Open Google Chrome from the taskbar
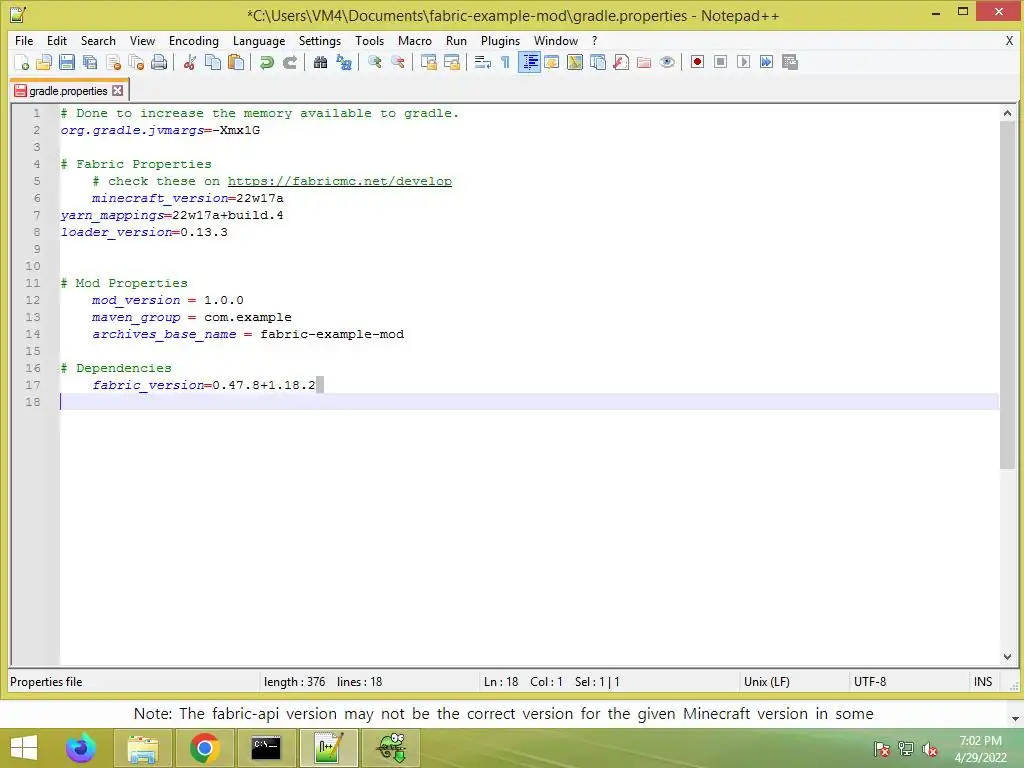The image size is (1024, 768). (x=204, y=748)
